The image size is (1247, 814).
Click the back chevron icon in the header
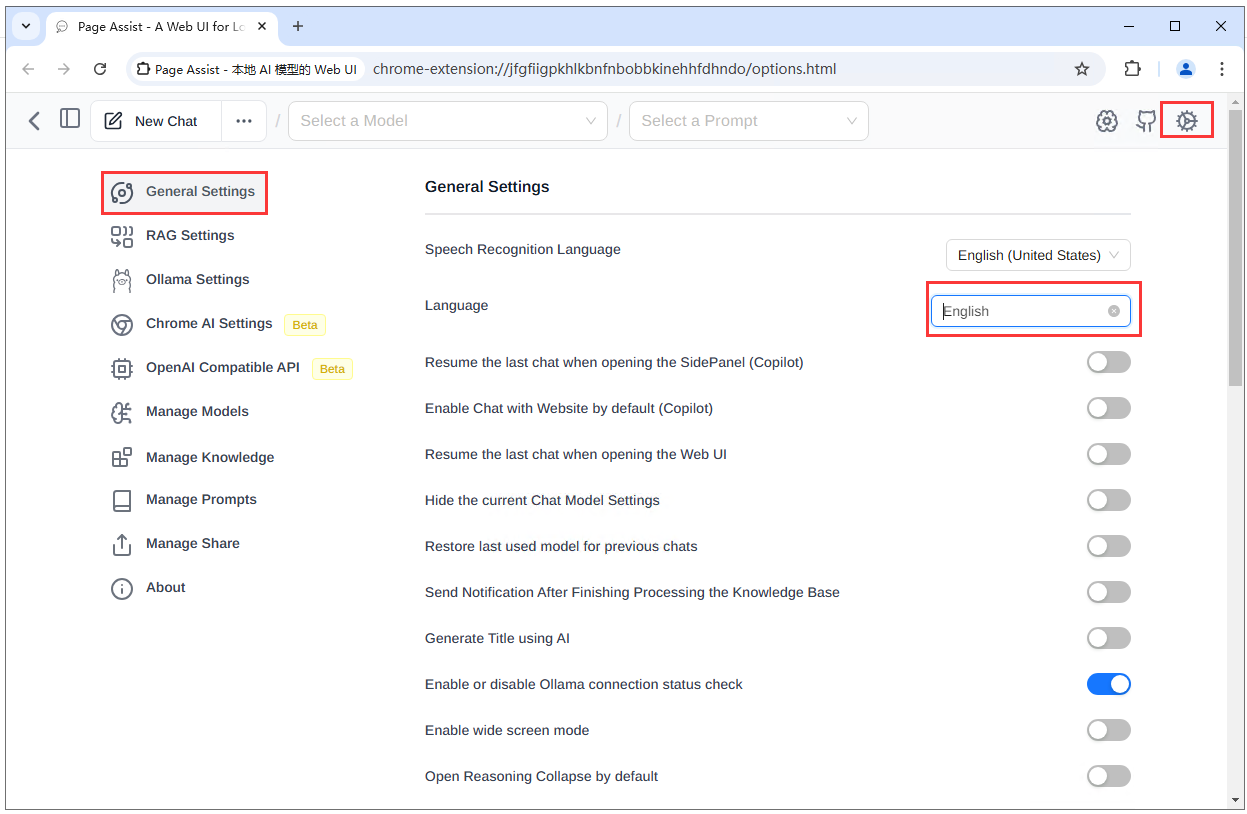click(34, 121)
